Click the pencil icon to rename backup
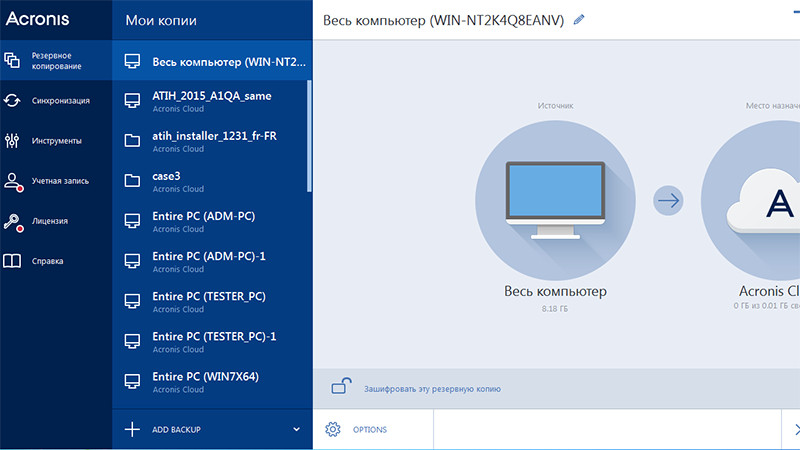The image size is (800, 450). coord(579,20)
